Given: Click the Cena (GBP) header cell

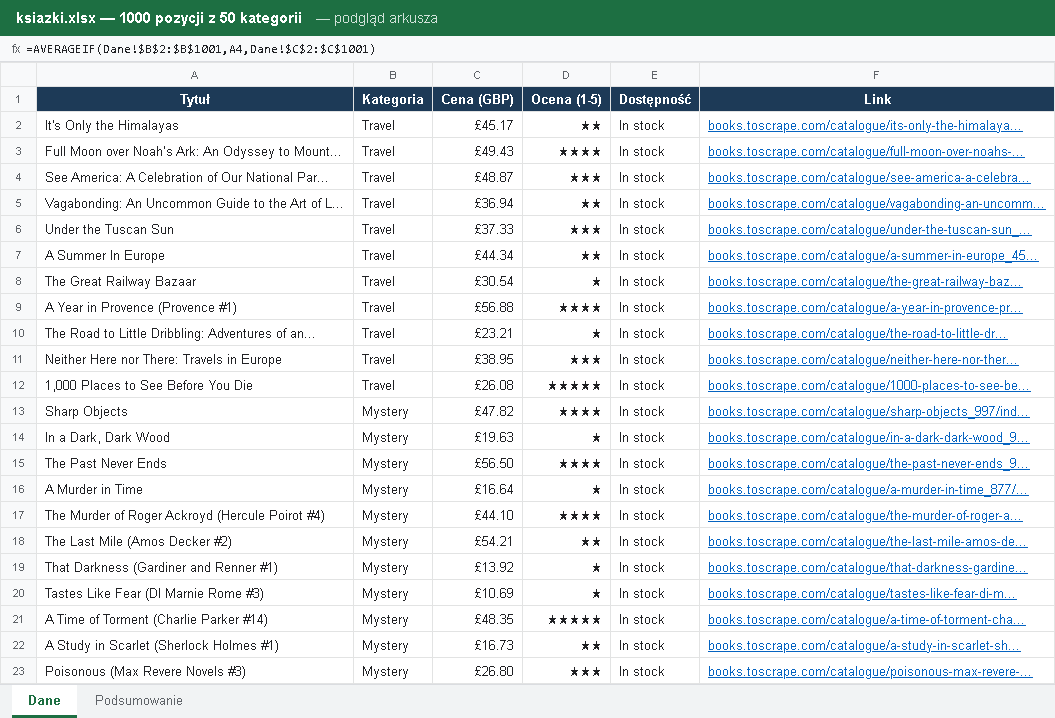Looking at the screenshot, I should click(477, 100).
